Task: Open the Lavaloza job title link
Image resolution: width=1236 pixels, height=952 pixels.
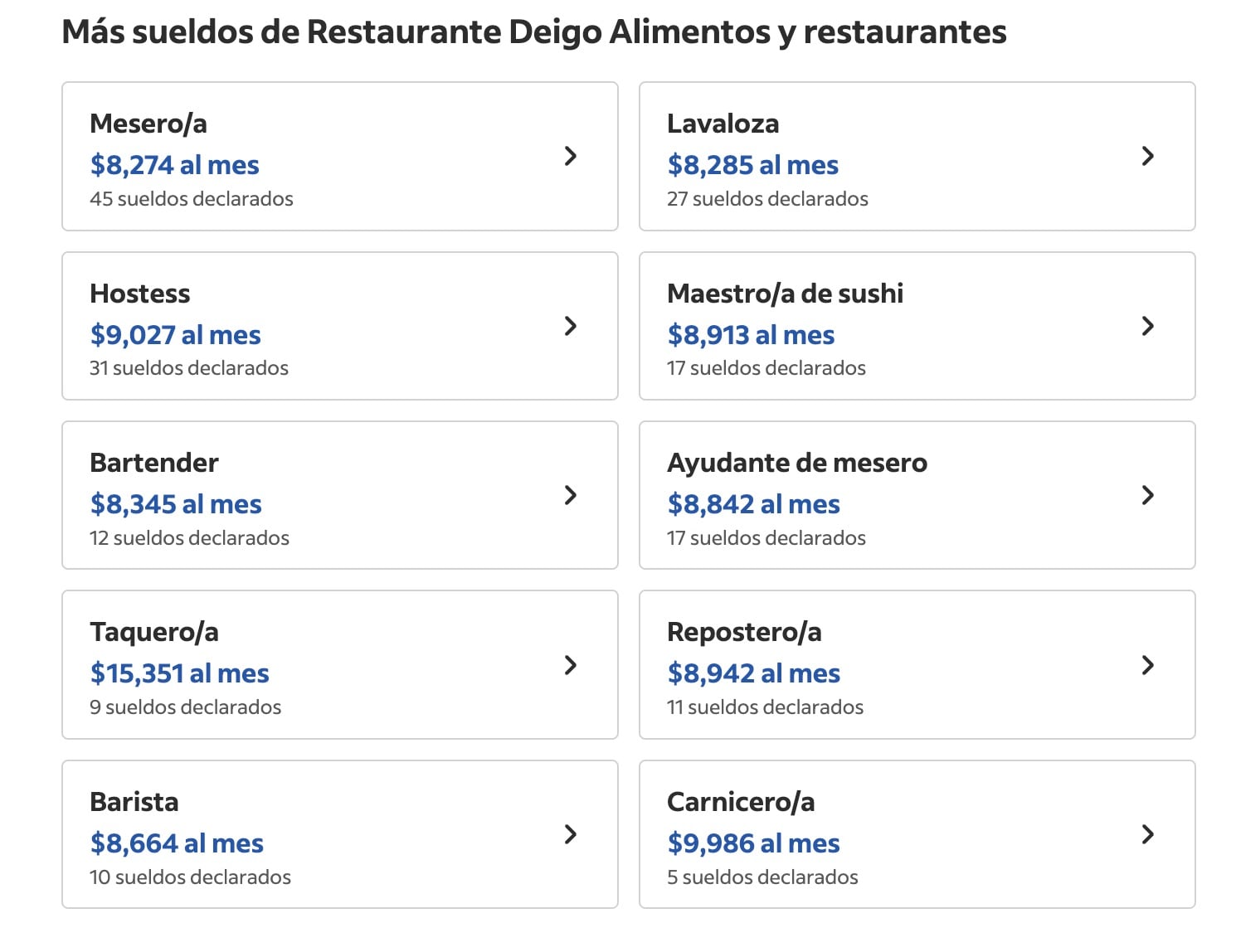Action: (x=723, y=124)
